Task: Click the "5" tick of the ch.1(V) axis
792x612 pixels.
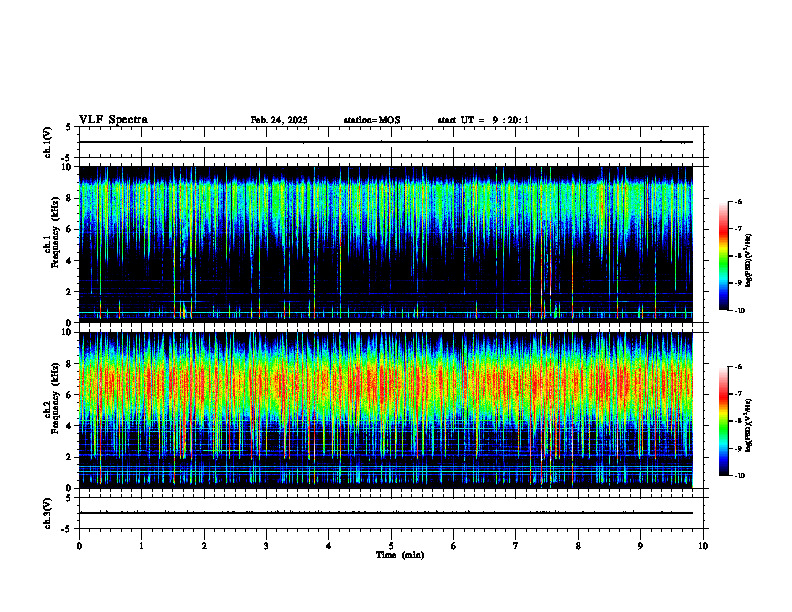Action: [69, 127]
